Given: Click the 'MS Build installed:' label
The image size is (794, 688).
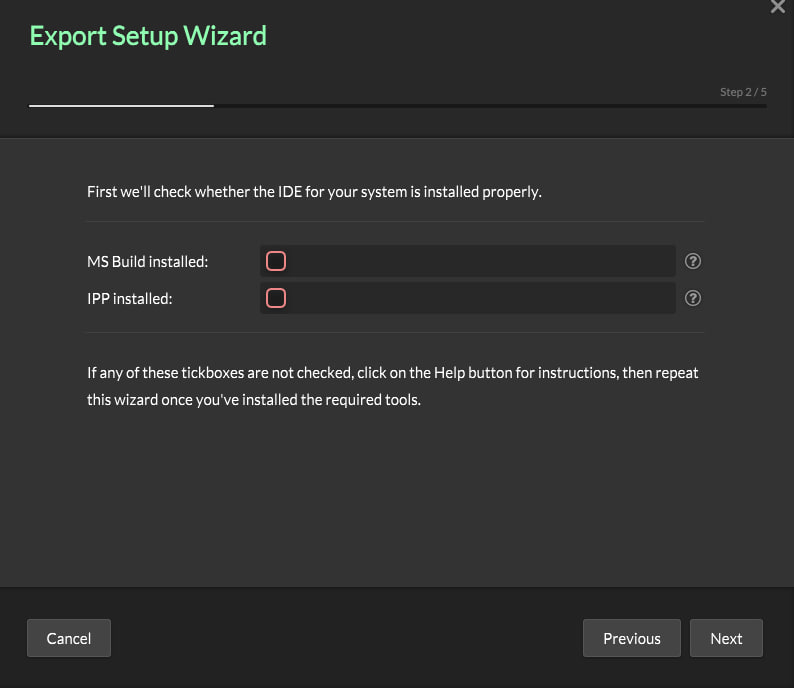Looking at the screenshot, I should click(147, 262).
